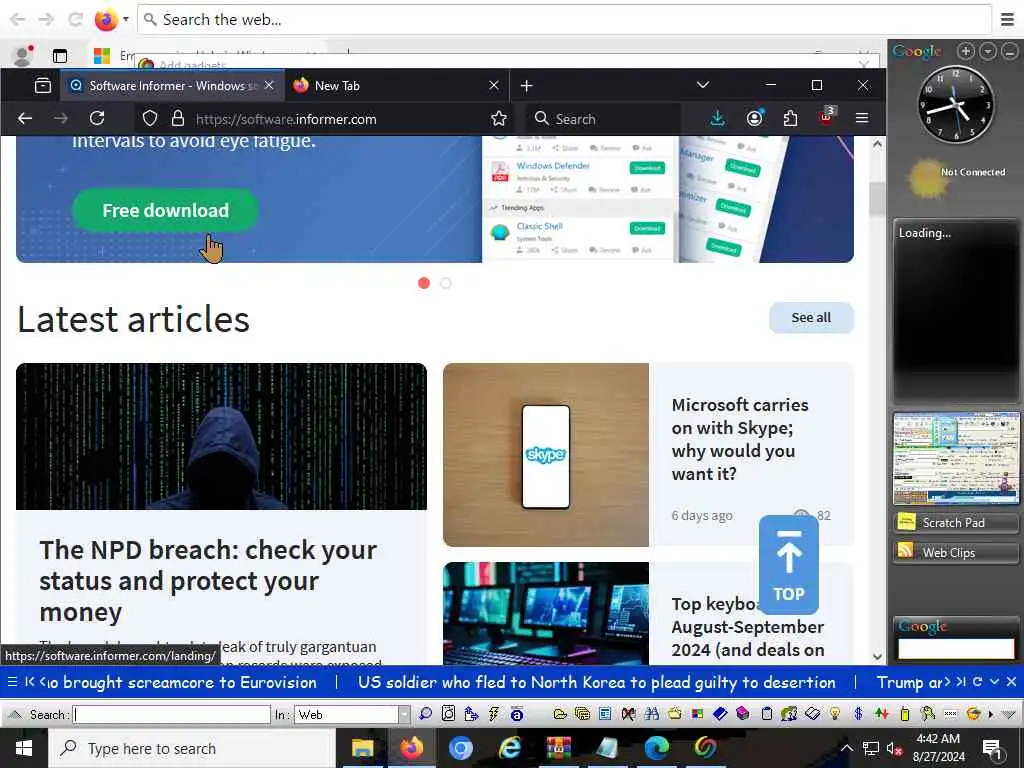1024x768 pixels.
Task: Open Internet Explorer from the taskbar
Action: coord(509,748)
